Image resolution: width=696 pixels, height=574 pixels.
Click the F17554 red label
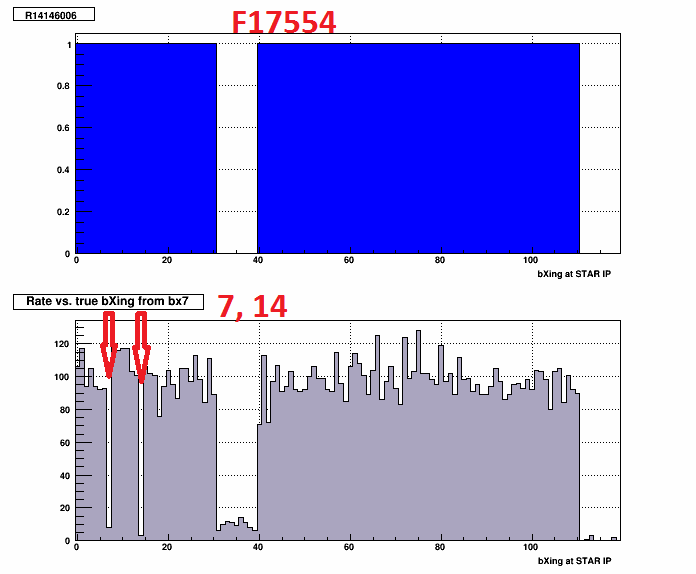click(284, 22)
